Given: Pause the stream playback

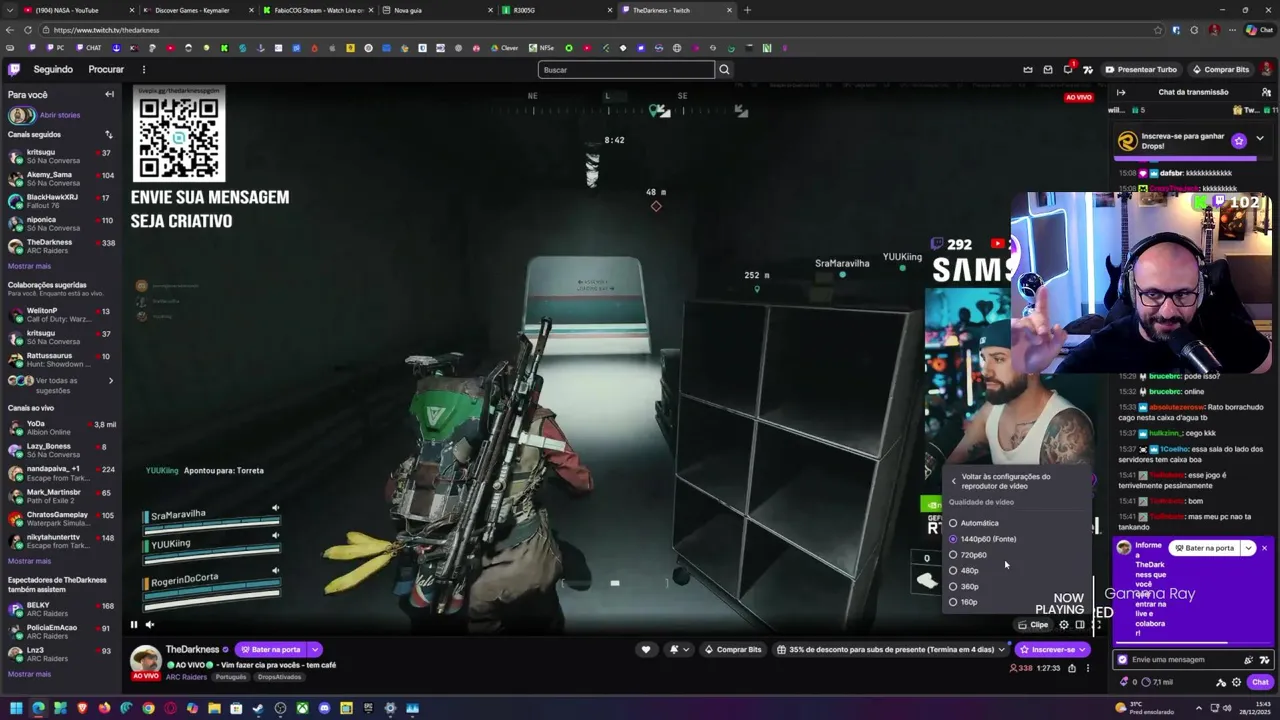Looking at the screenshot, I should [133, 625].
